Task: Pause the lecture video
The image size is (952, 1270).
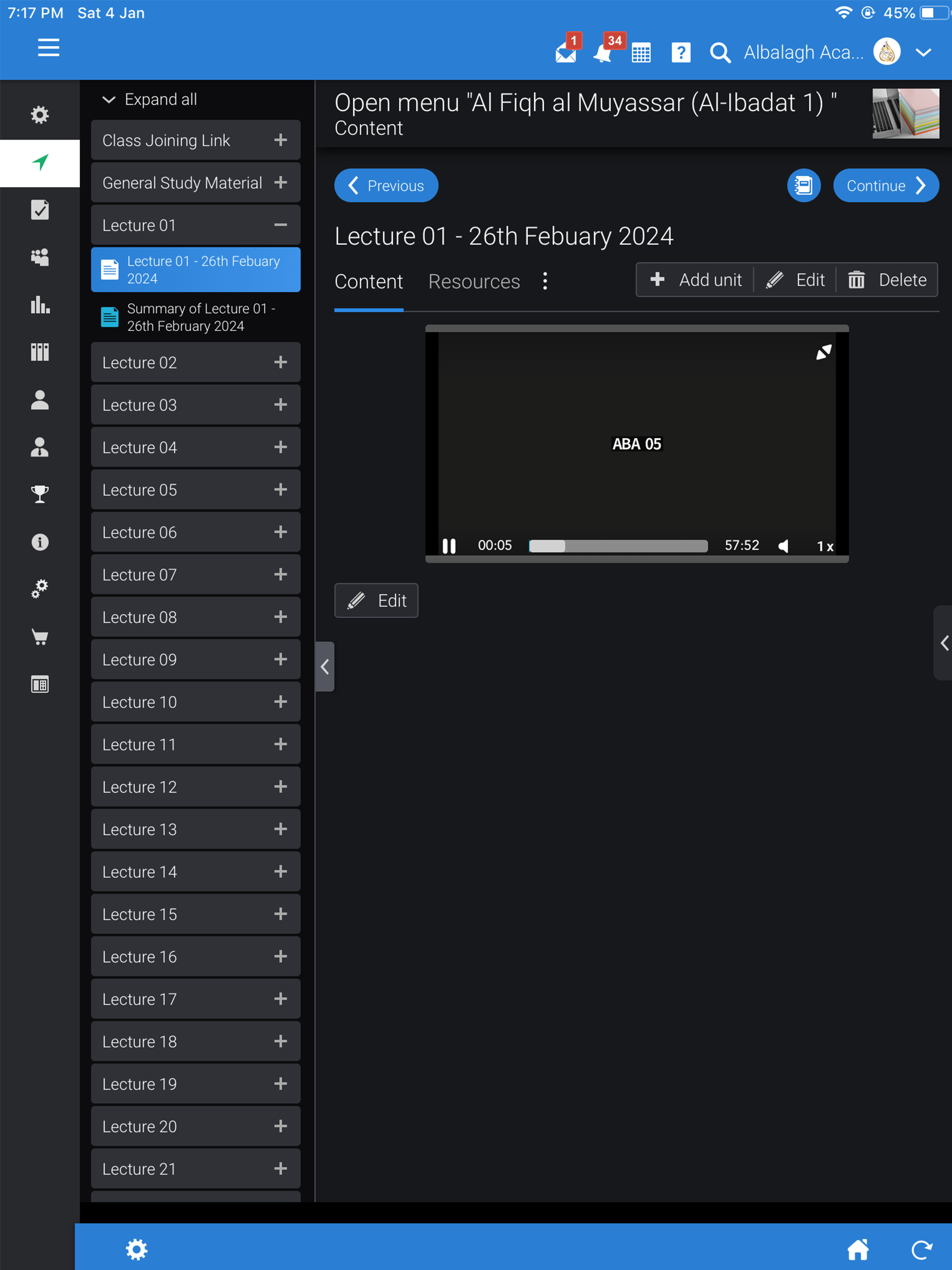Action: [x=449, y=545]
